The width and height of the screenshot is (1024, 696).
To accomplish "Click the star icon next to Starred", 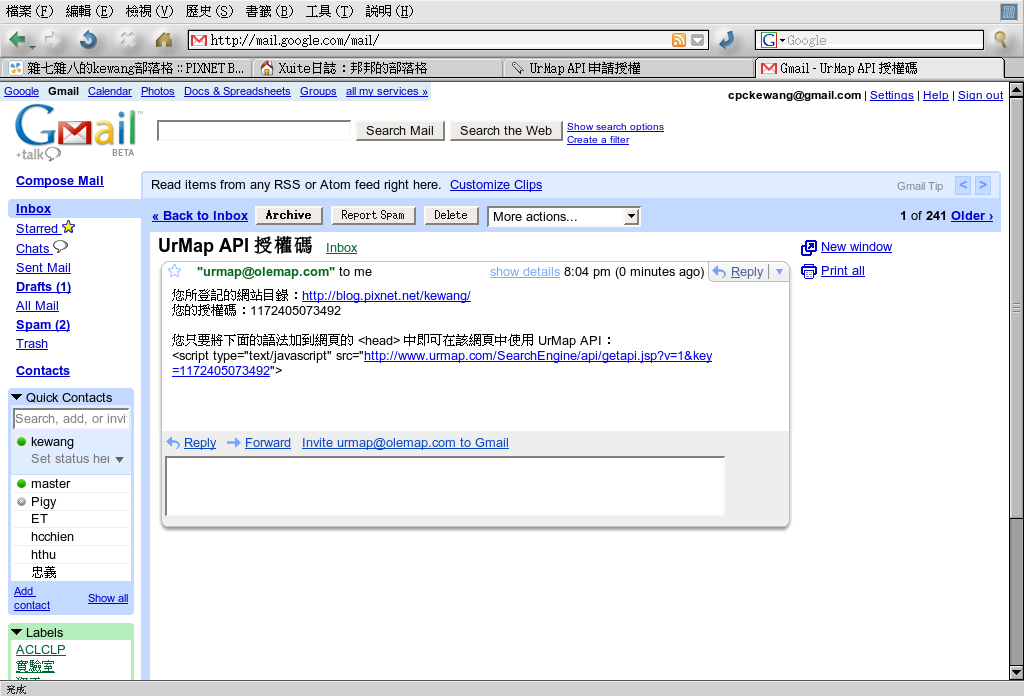I will (69, 227).
